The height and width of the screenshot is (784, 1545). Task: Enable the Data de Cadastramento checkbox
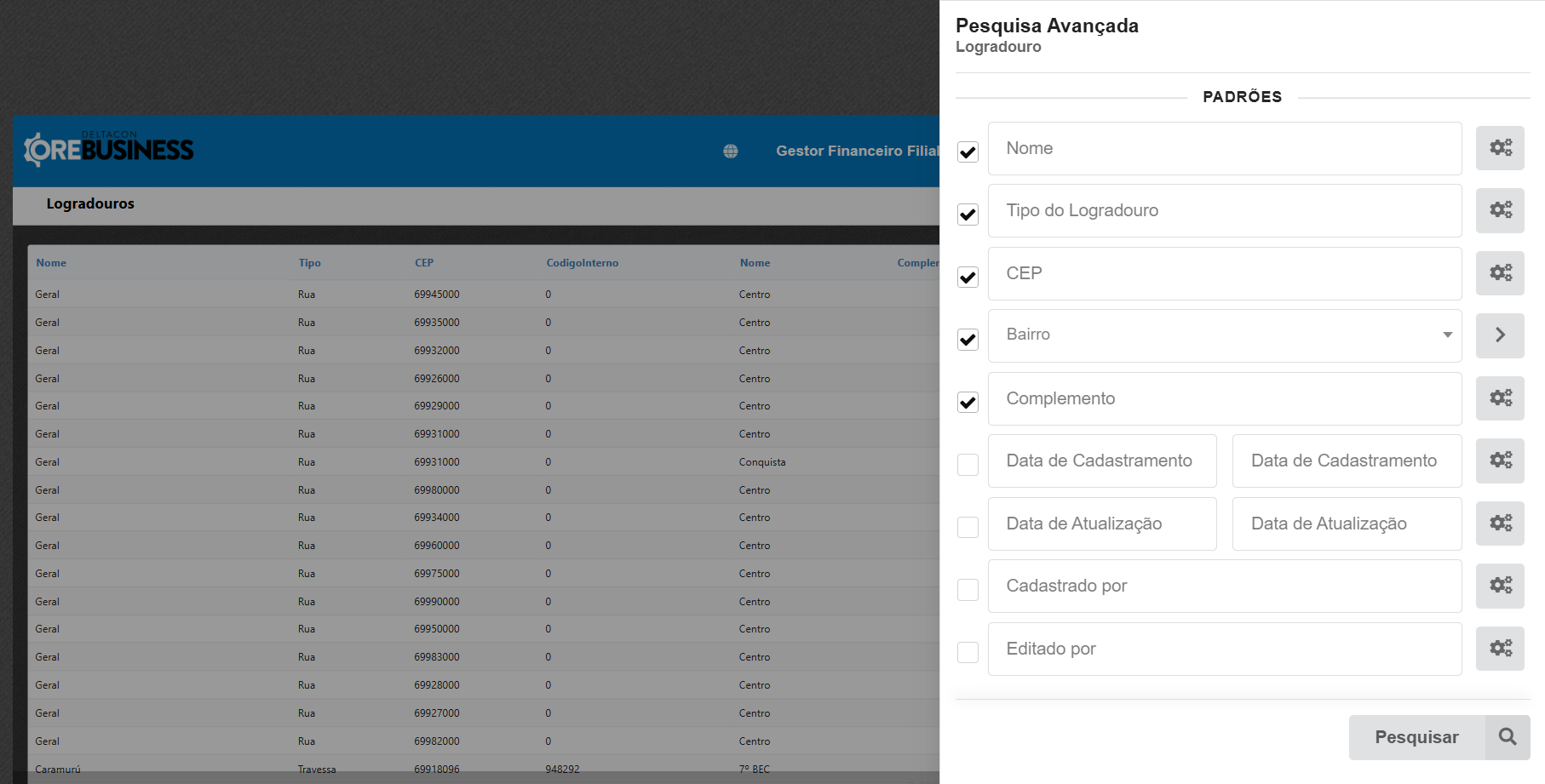(968, 465)
